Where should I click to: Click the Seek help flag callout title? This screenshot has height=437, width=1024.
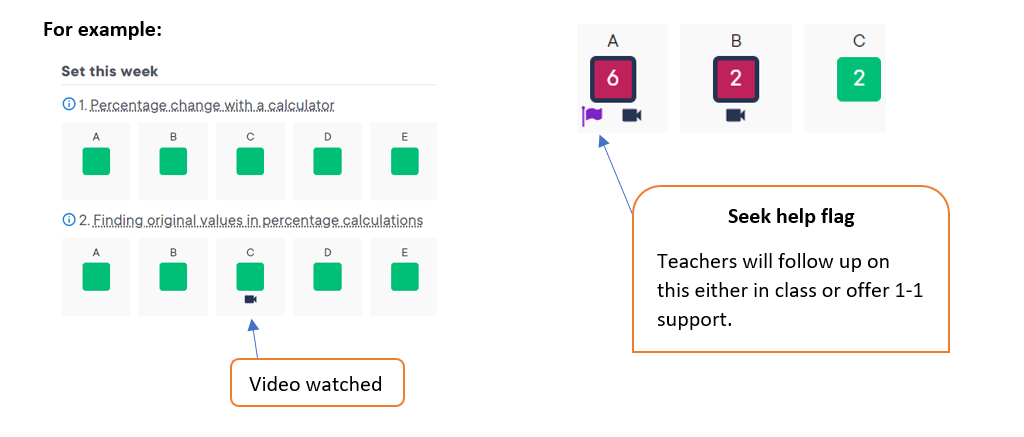click(x=790, y=217)
